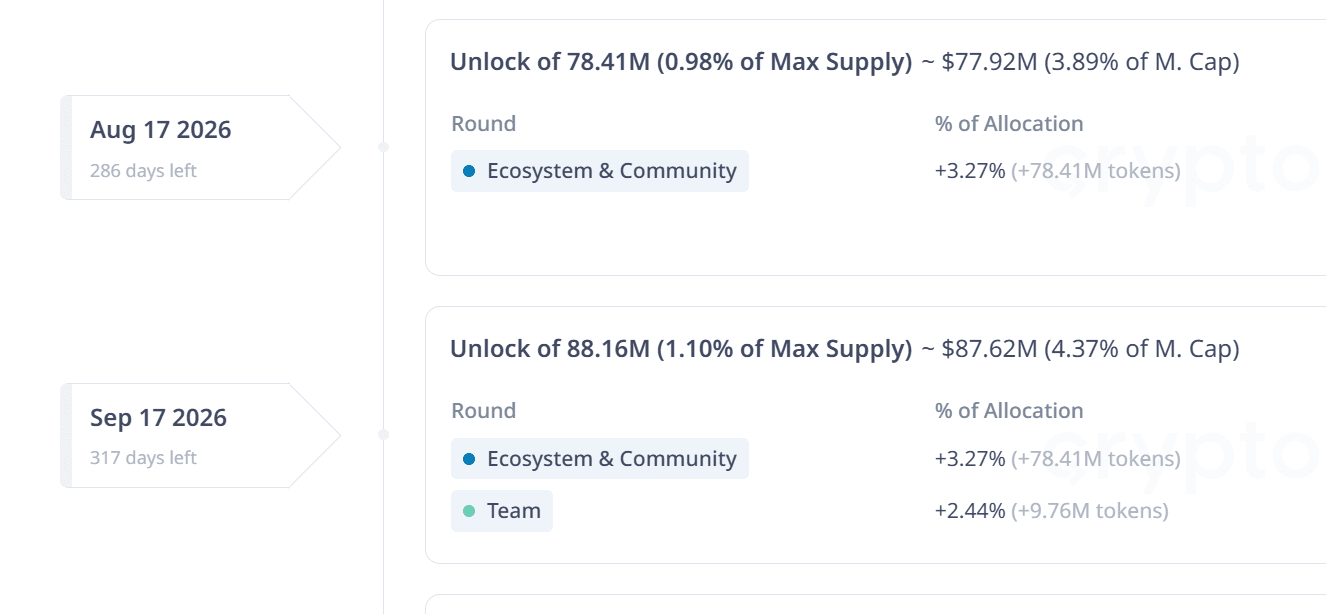
Task: Click the Aug 17 2026 date tag
Action: tap(200, 147)
